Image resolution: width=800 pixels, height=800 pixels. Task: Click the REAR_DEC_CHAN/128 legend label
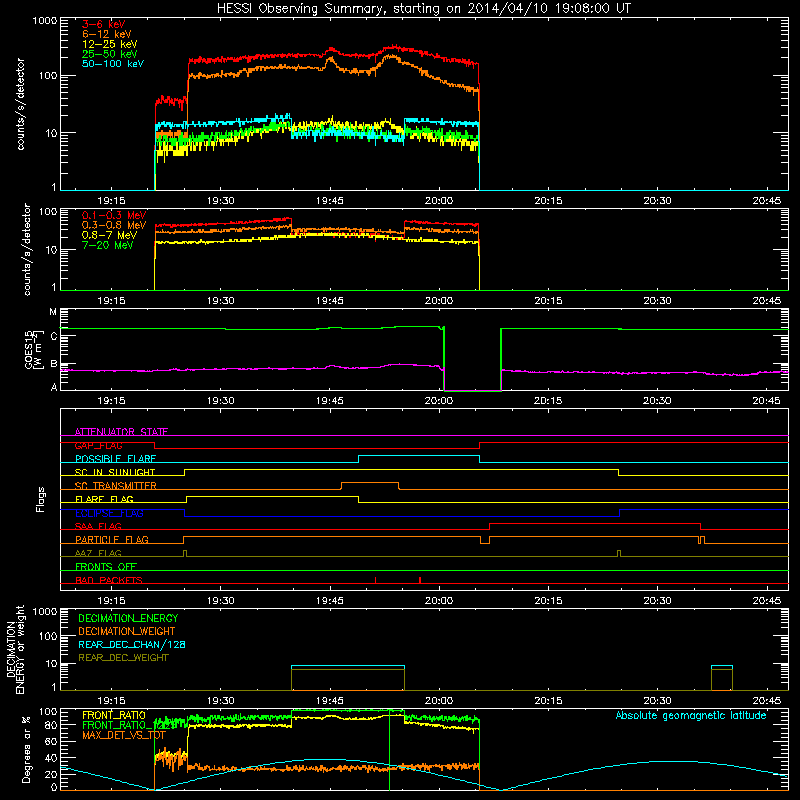pos(132,644)
